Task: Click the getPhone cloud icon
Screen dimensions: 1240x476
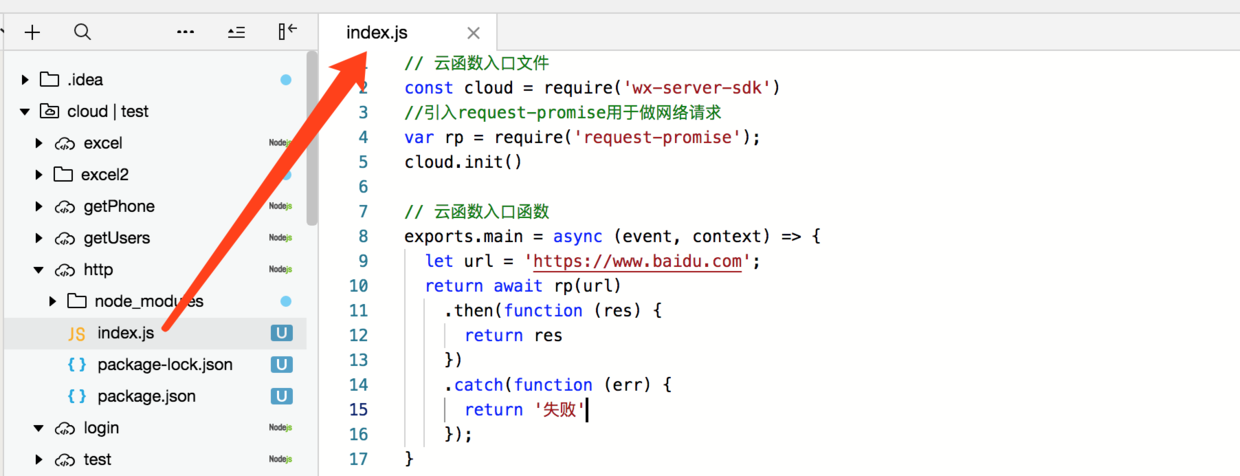Action: pos(65,207)
